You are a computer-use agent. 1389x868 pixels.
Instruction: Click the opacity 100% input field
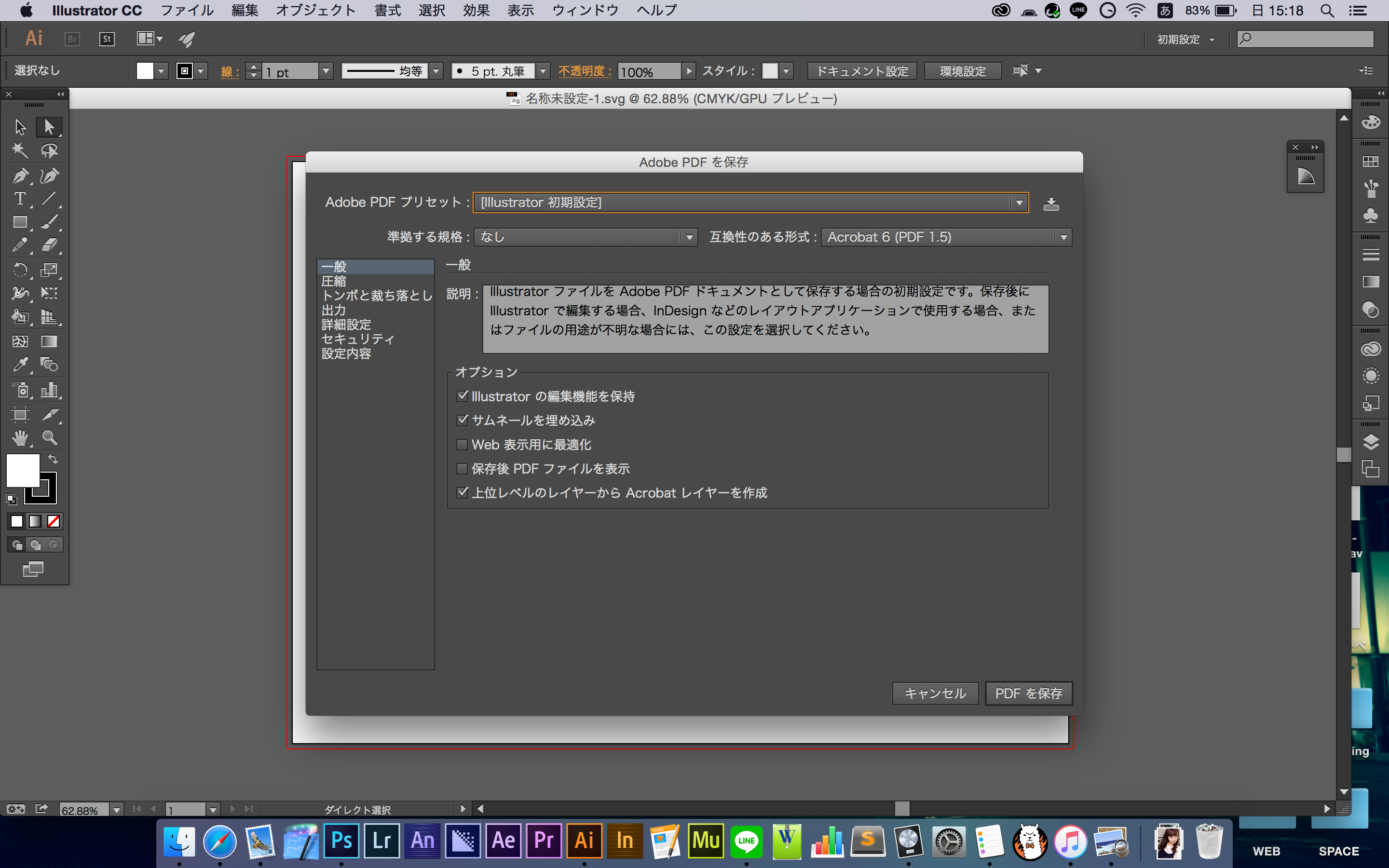point(649,72)
